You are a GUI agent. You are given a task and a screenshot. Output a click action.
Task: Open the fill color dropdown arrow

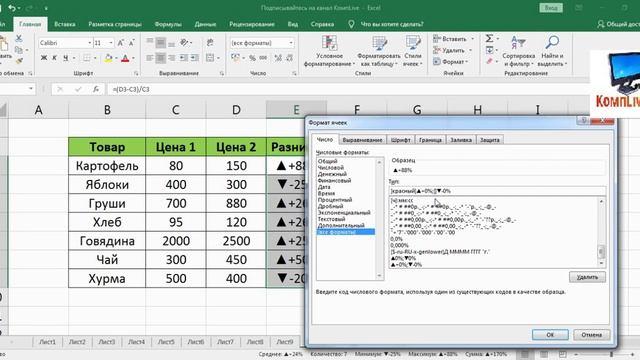click(x=116, y=58)
